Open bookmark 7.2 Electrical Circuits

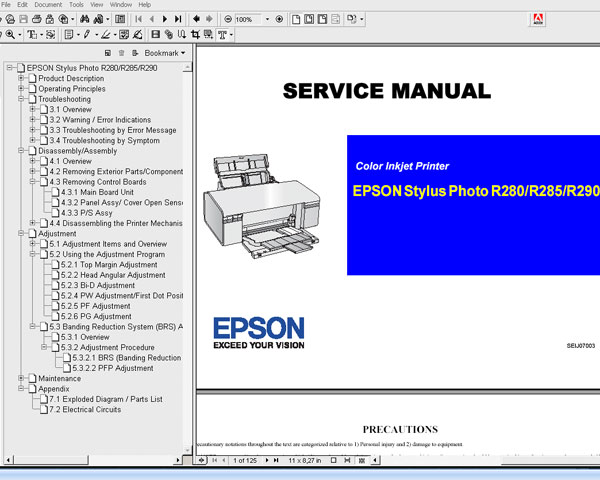click(x=85, y=409)
